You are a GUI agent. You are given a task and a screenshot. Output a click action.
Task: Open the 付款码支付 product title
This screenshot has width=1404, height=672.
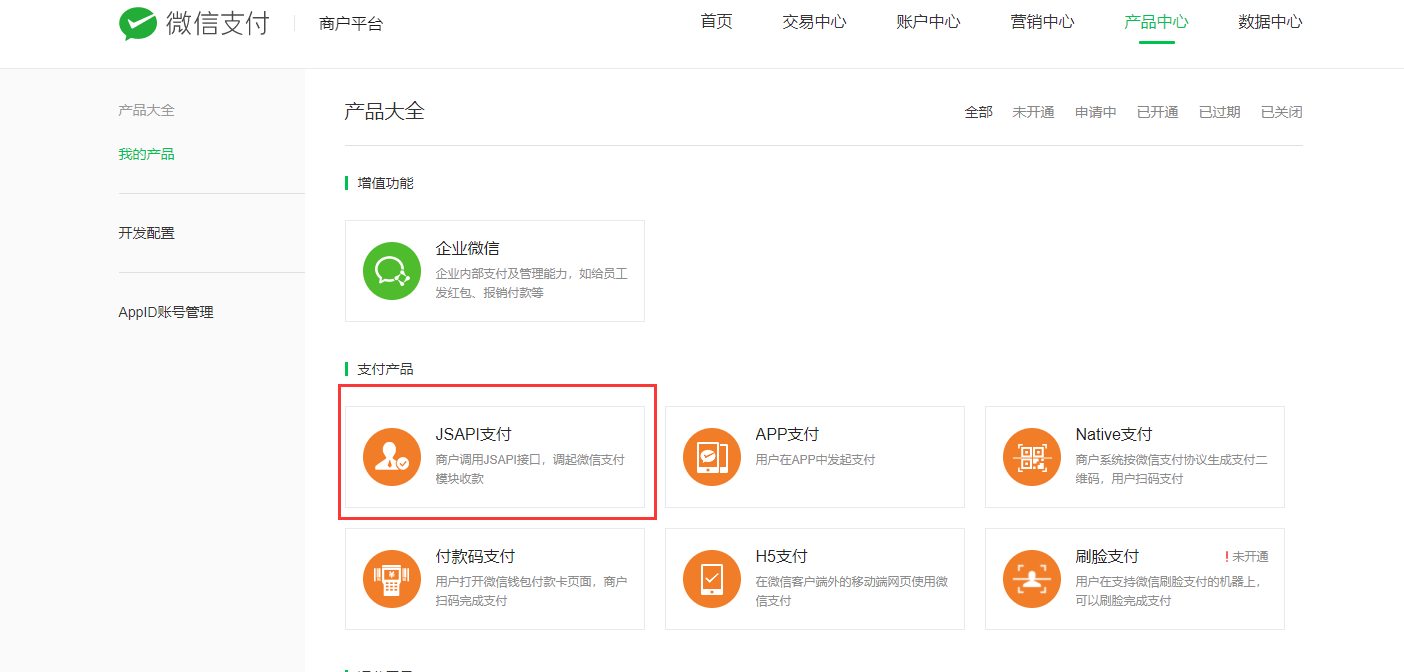(x=475, y=557)
